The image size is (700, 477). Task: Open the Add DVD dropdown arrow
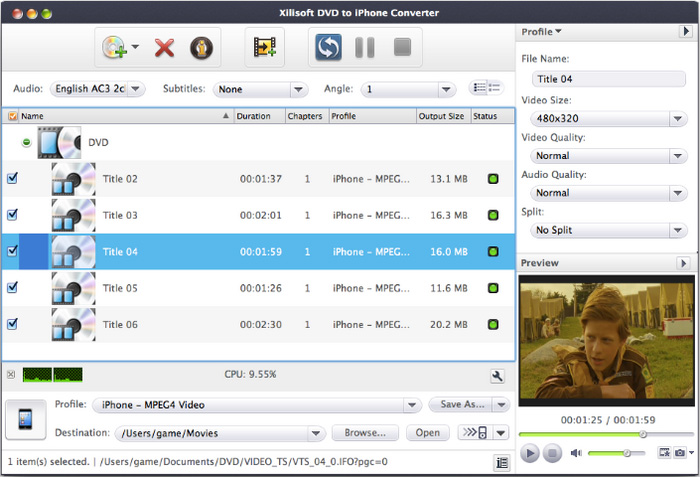135,46
